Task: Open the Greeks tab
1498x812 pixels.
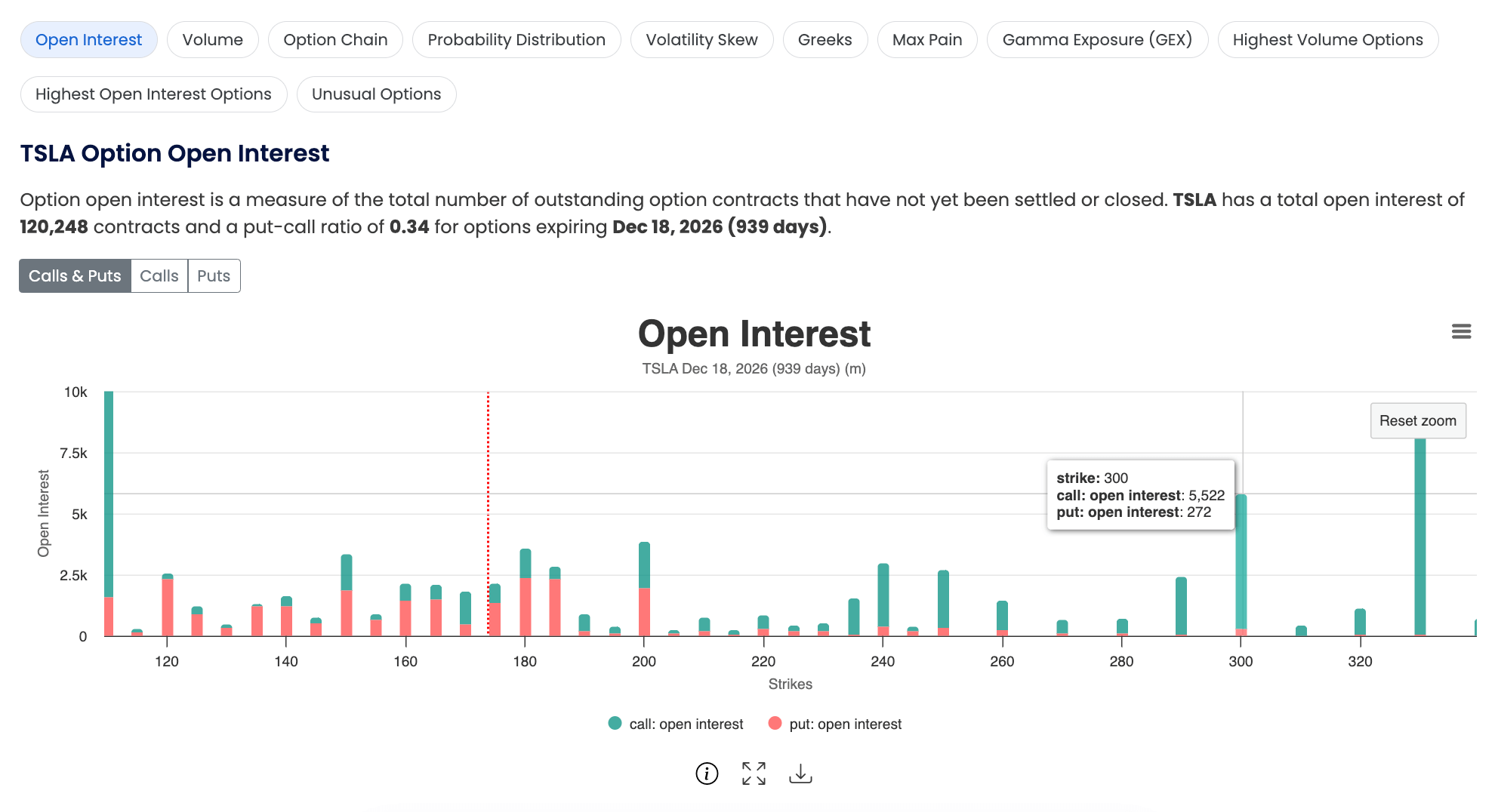Action: pyautogui.click(x=825, y=40)
